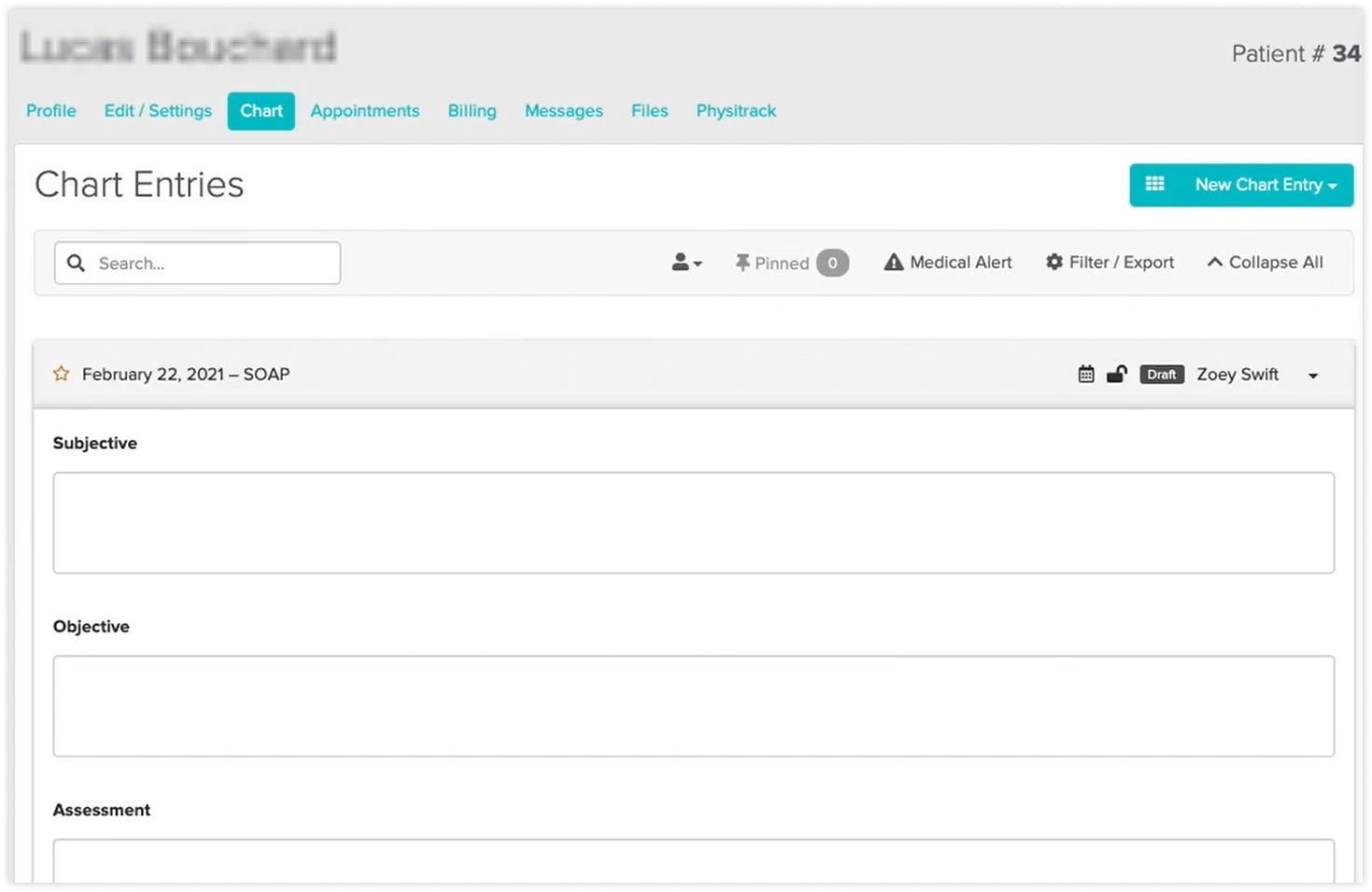Viewport: 1372px width, 892px height.
Task: Open Medical Alert
Action: pyautogui.click(x=948, y=262)
